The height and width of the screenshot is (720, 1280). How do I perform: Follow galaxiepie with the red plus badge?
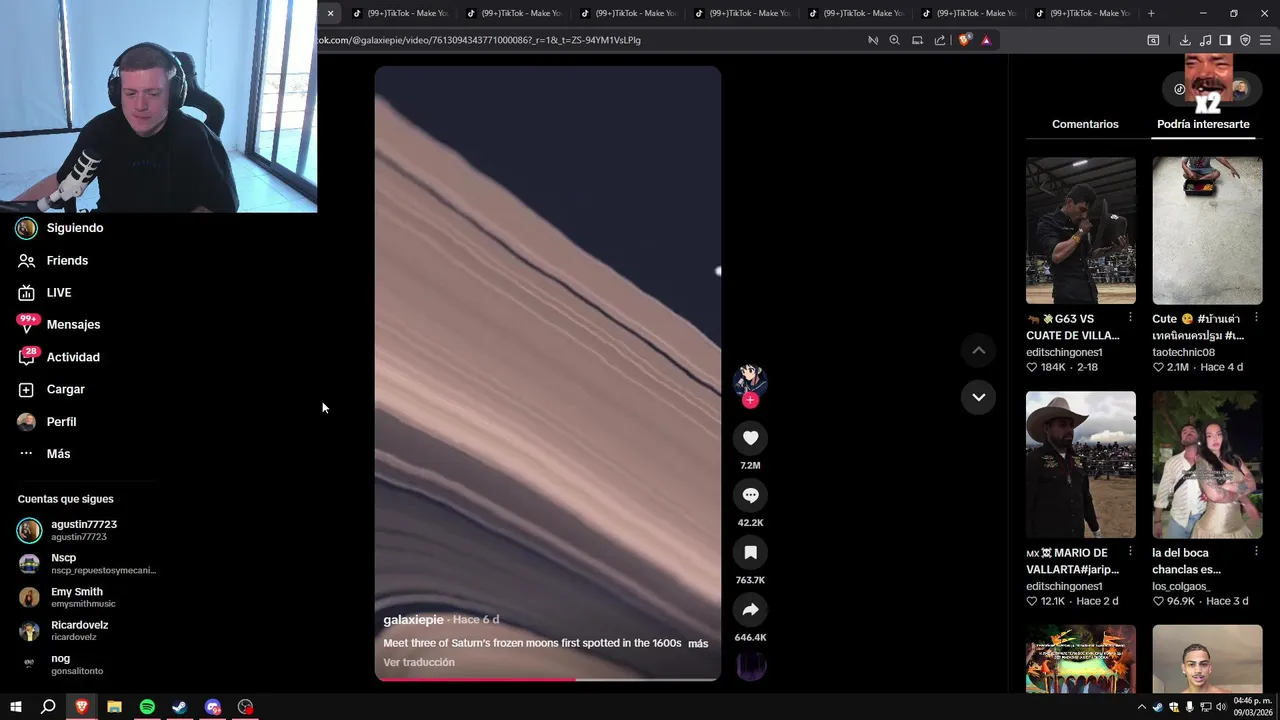(750, 400)
